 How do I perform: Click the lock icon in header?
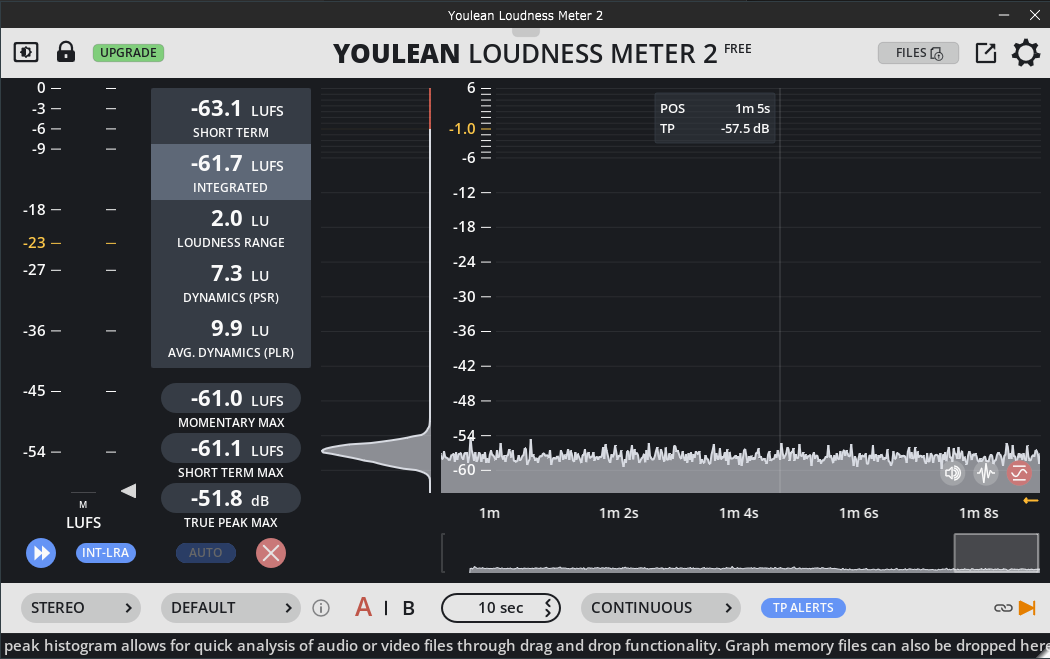(x=66, y=52)
